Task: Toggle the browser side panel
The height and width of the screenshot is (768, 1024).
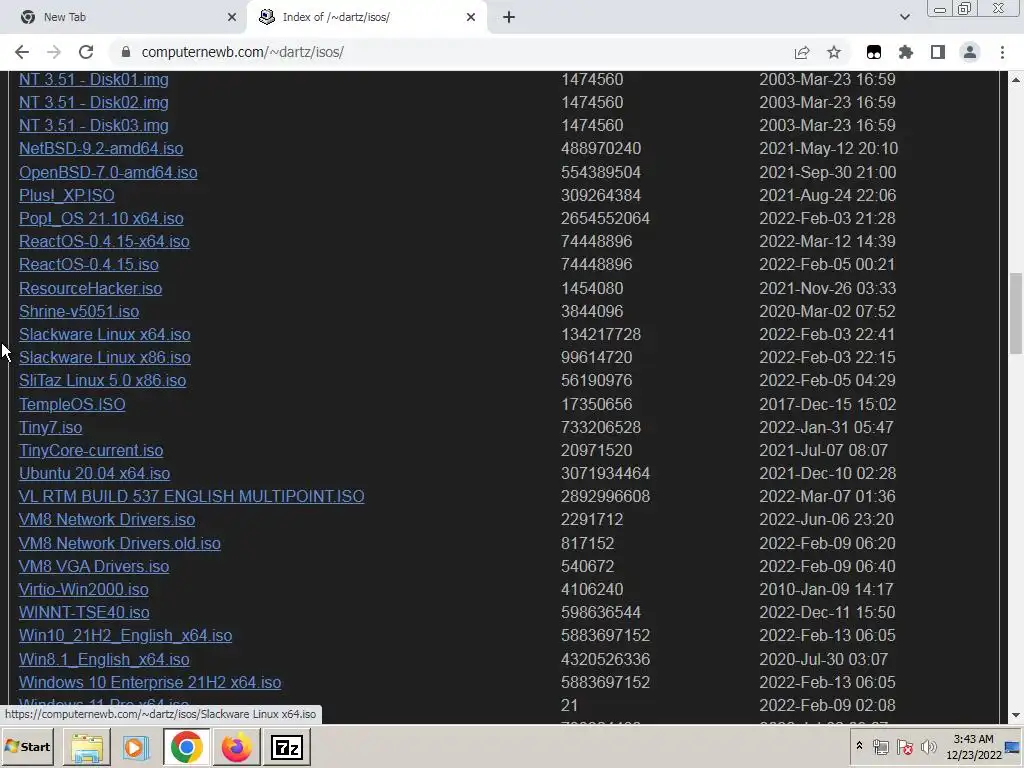Action: tap(938, 52)
